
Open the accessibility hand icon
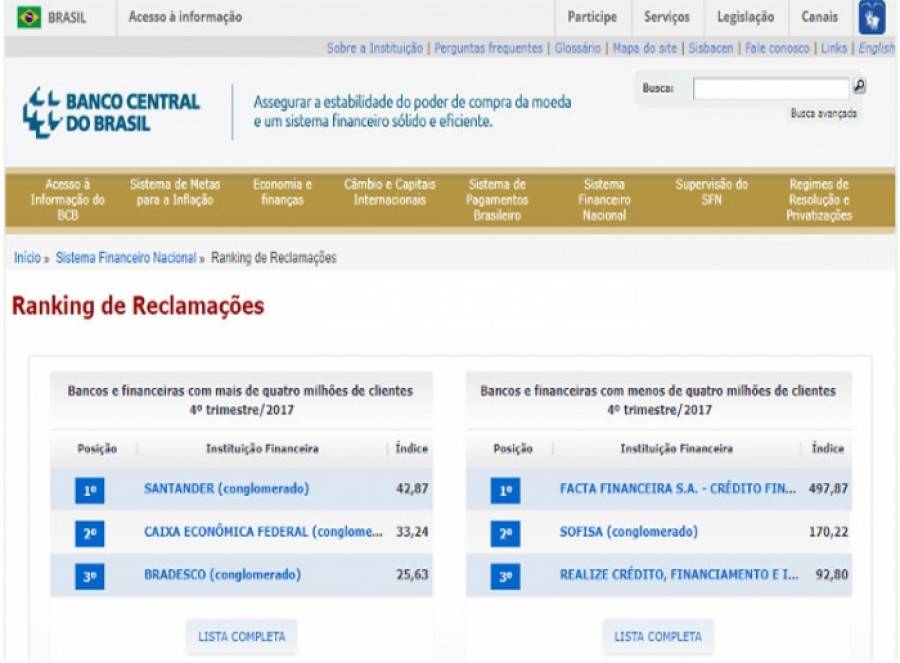(x=871, y=18)
